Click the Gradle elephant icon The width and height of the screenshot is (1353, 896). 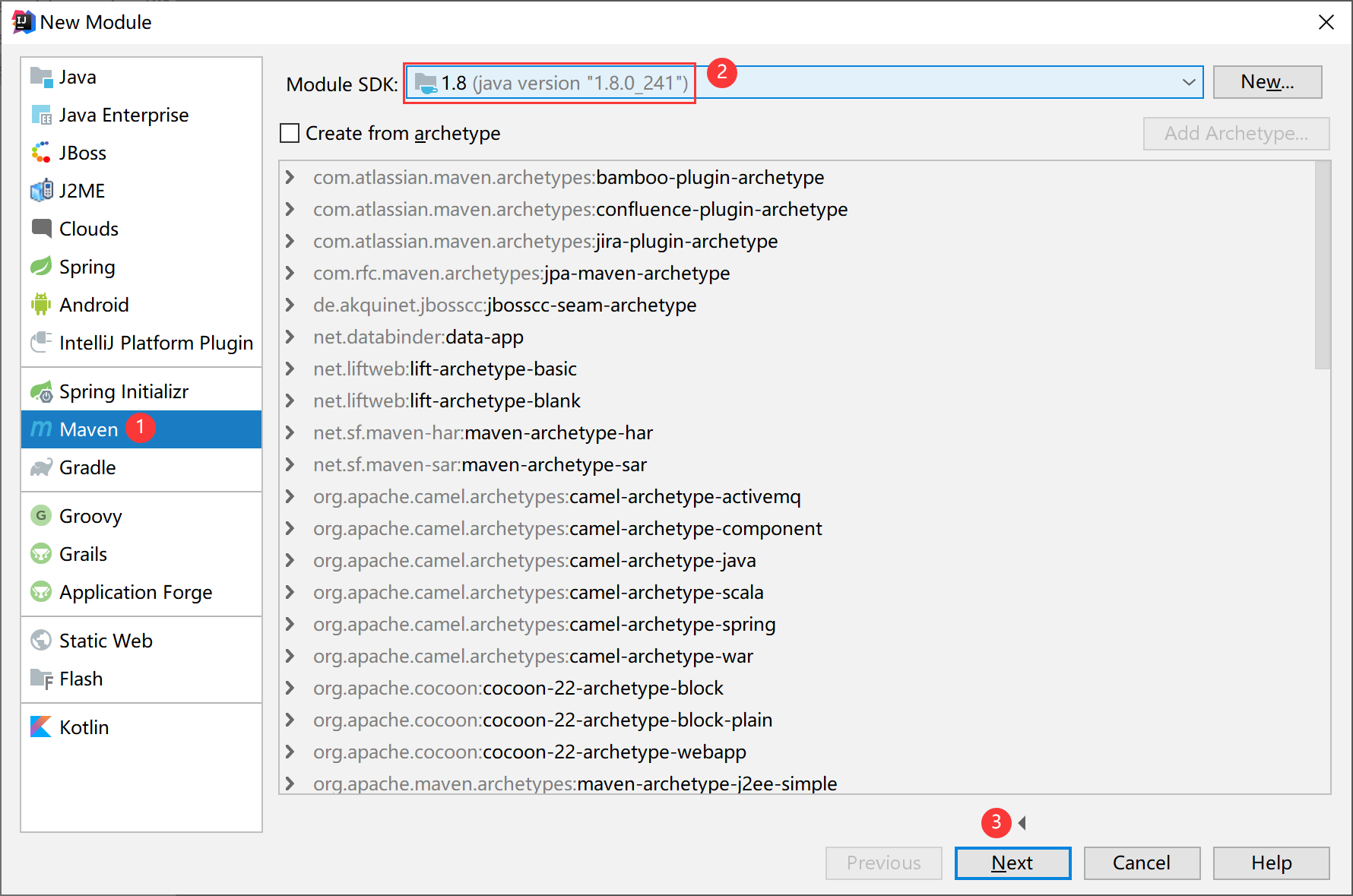(40, 467)
